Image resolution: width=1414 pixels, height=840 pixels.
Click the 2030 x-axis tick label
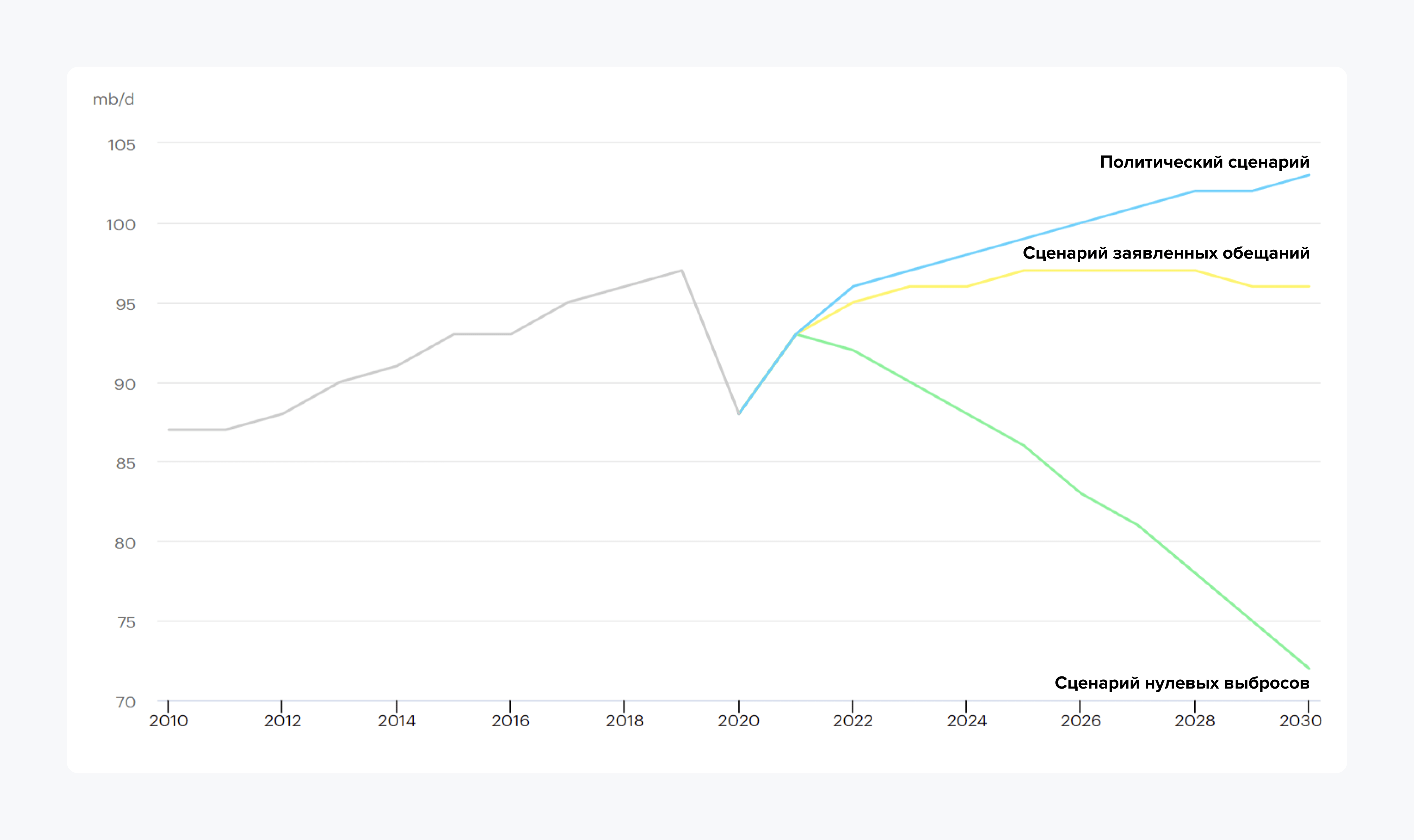pyautogui.click(x=1300, y=721)
